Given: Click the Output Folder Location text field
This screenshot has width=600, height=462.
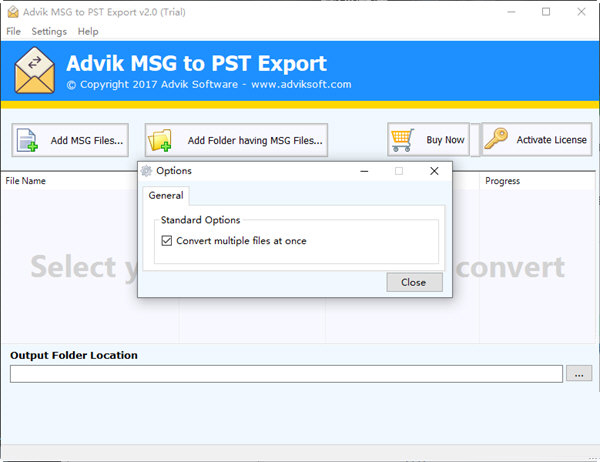Looking at the screenshot, I should click(x=286, y=374).
